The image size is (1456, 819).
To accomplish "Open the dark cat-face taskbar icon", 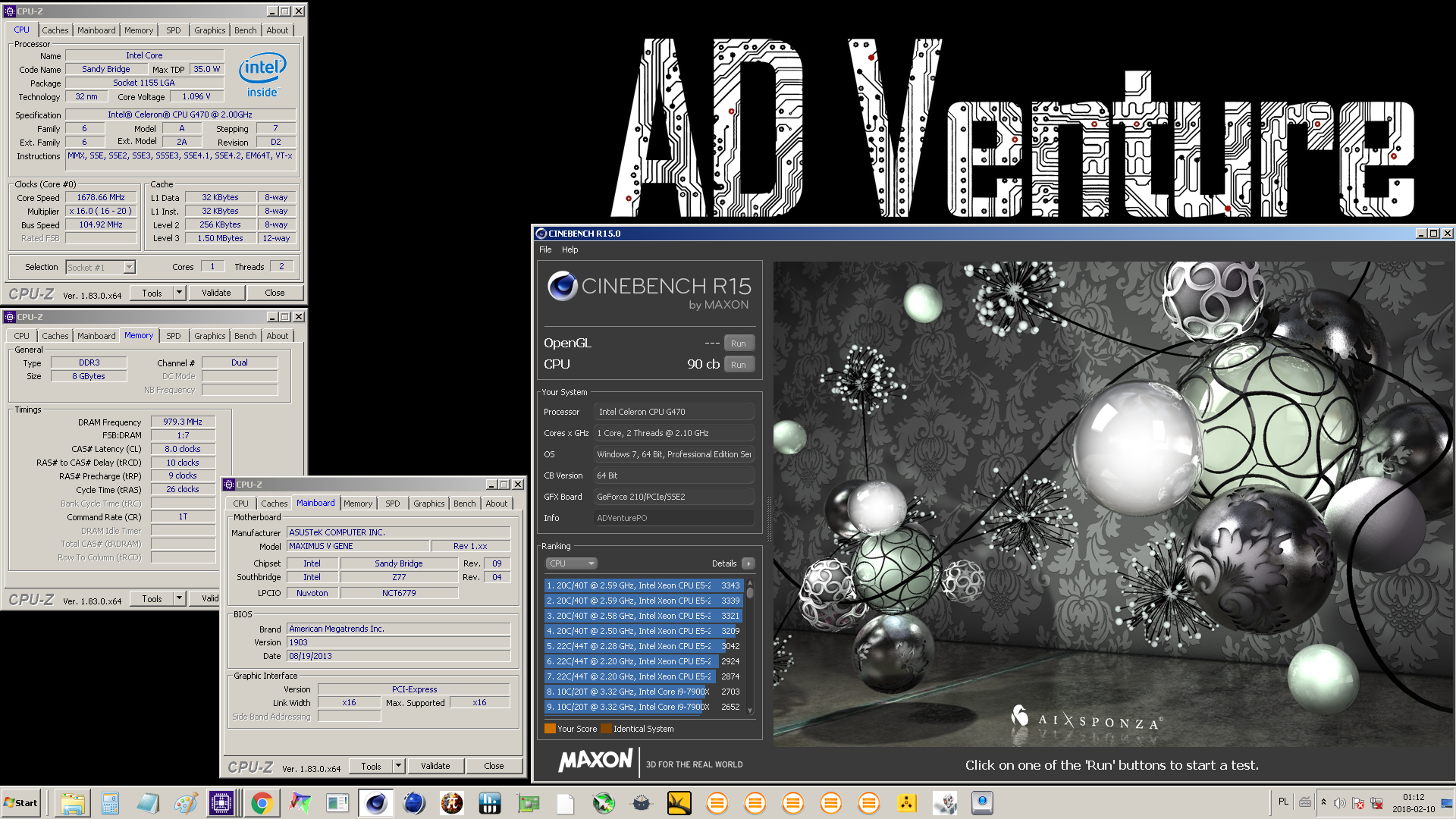I will 642,803.
